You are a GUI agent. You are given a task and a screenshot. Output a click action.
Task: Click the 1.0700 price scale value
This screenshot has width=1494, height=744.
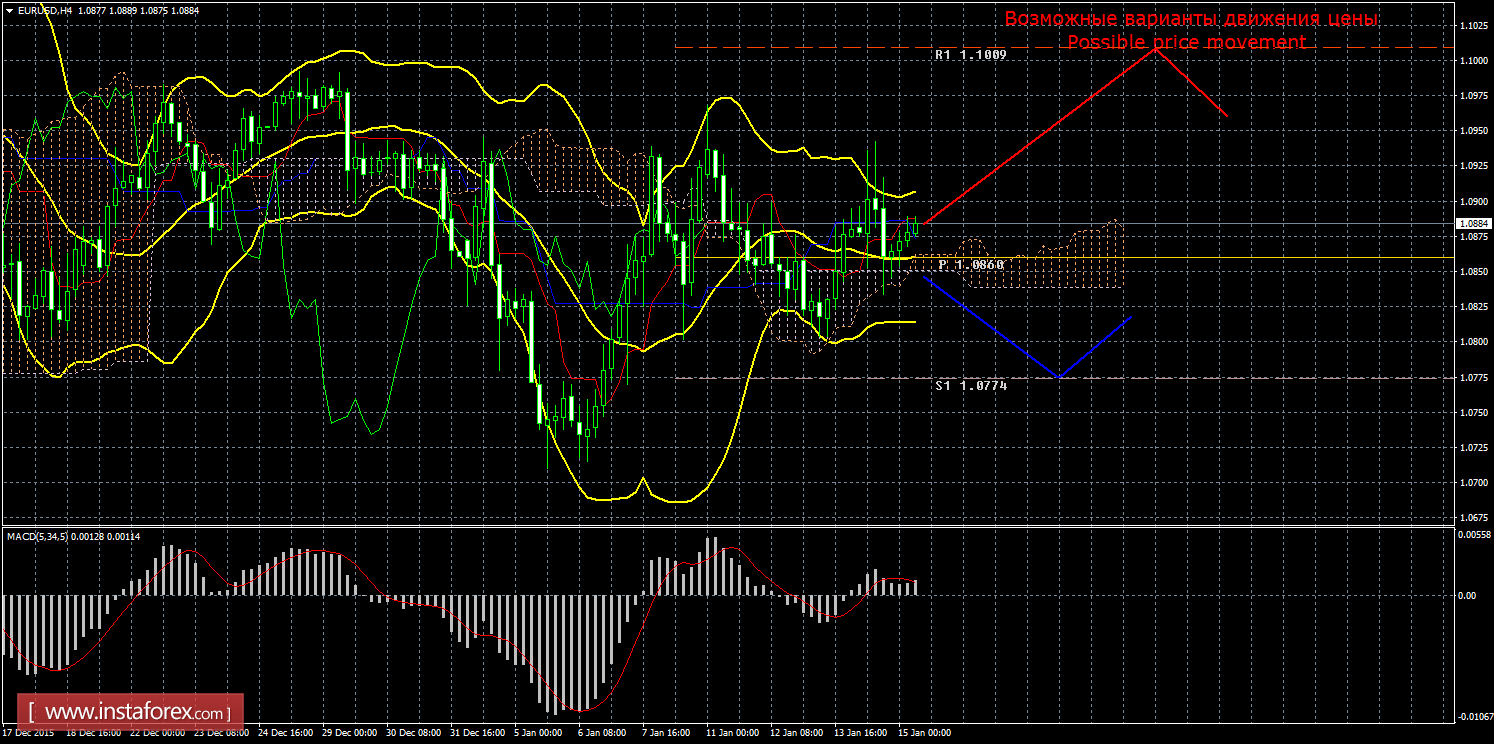[1473, 483]
